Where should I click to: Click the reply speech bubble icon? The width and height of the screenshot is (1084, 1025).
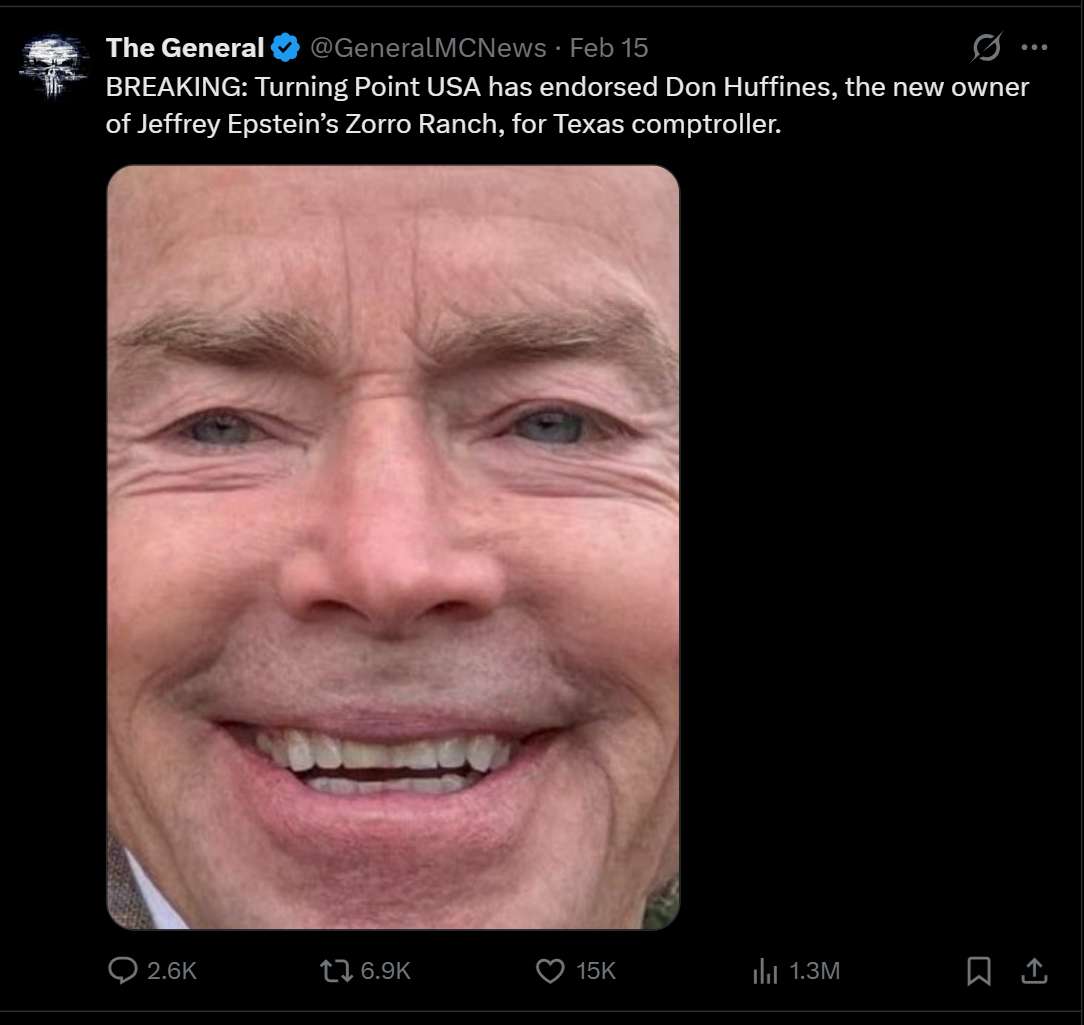tap(122, 970)
